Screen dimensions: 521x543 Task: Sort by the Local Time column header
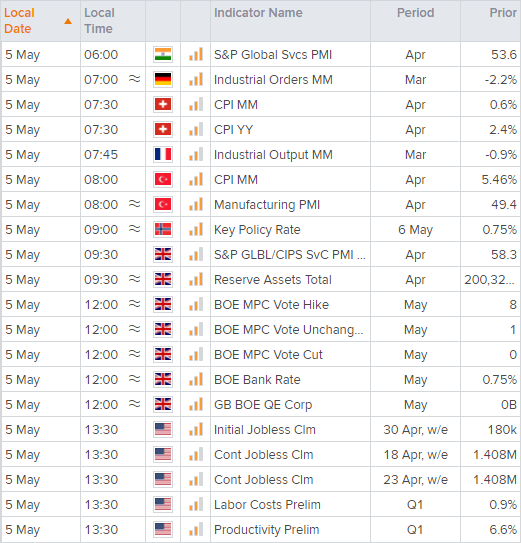click(x=99, y=21)
